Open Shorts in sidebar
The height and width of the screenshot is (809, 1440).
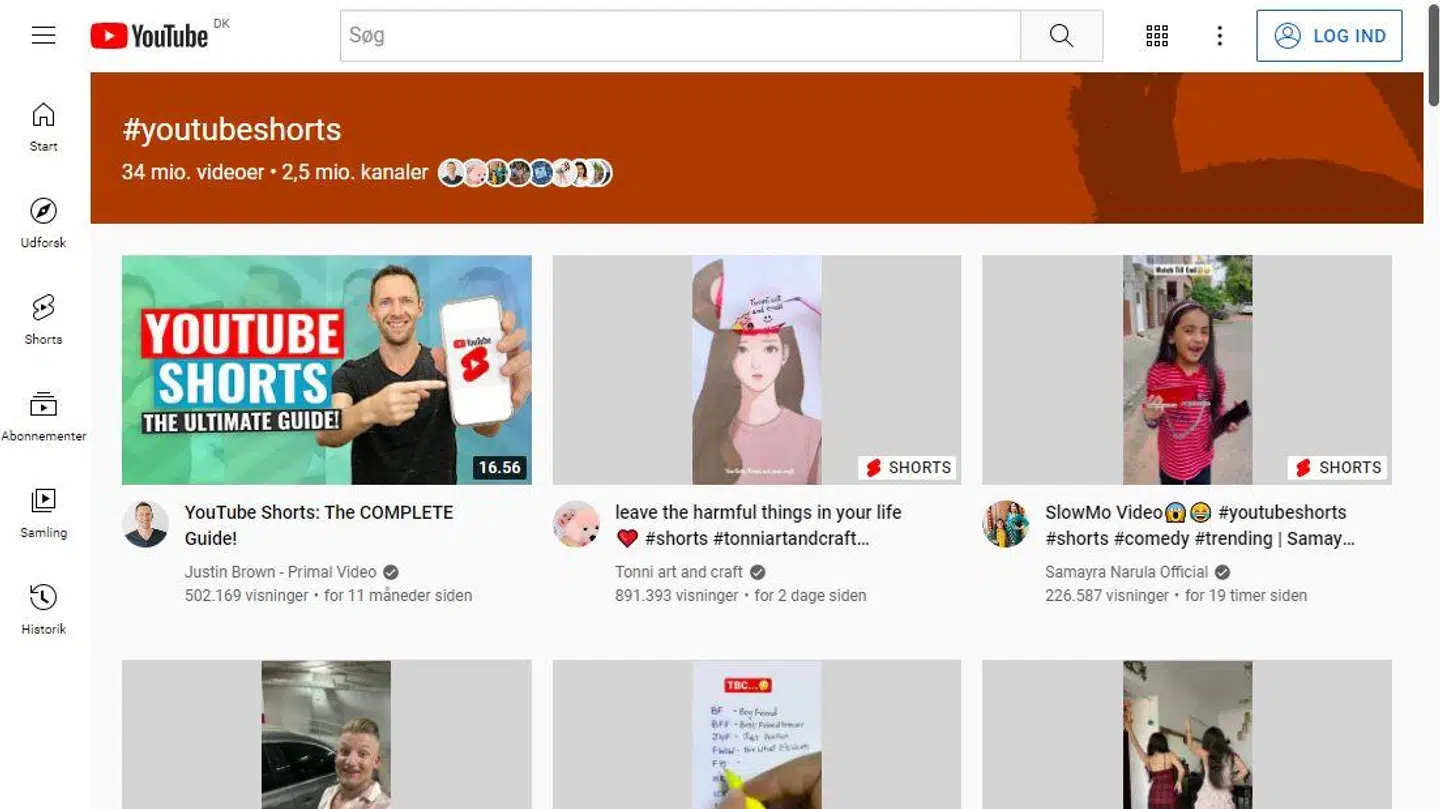pos(43,319)
